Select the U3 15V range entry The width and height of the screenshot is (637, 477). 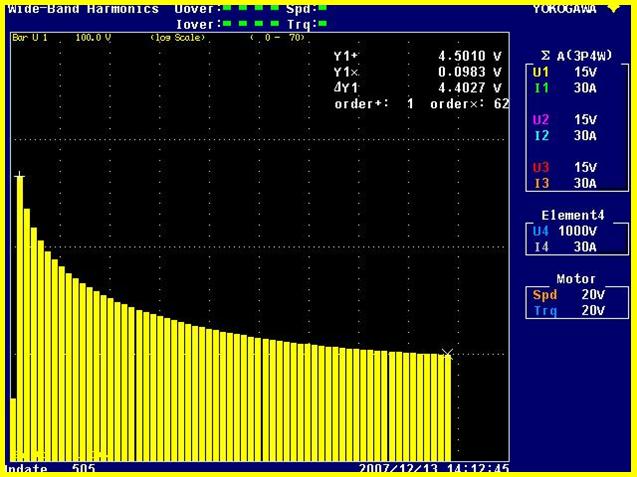pyautogui.click(x=565, y=167)
